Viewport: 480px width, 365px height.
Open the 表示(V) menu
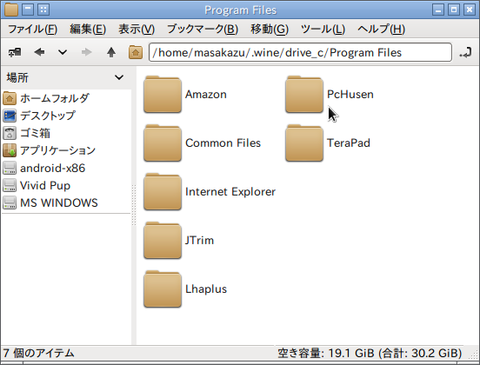137,29
